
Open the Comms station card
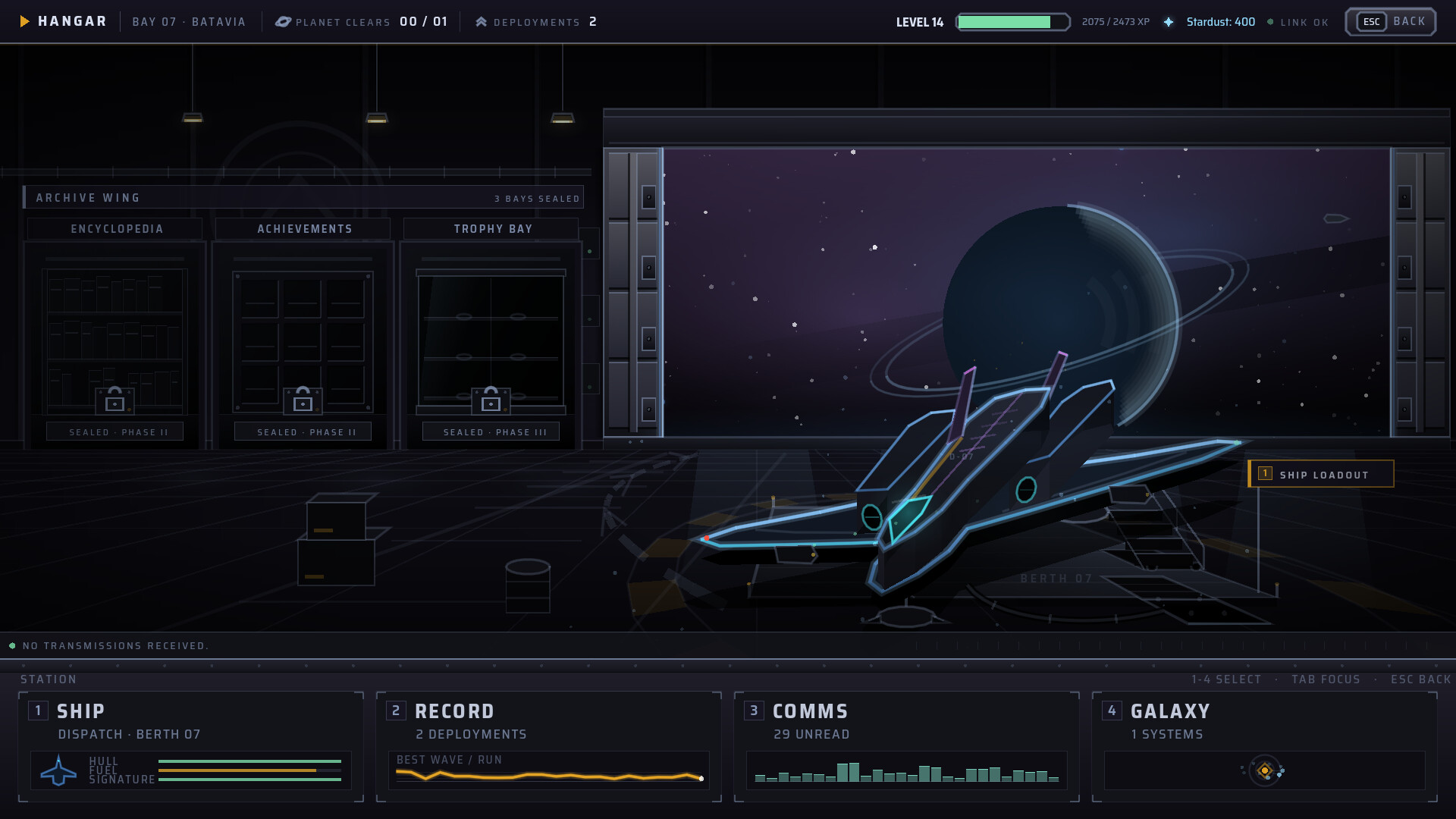click(x=907, y=747)
